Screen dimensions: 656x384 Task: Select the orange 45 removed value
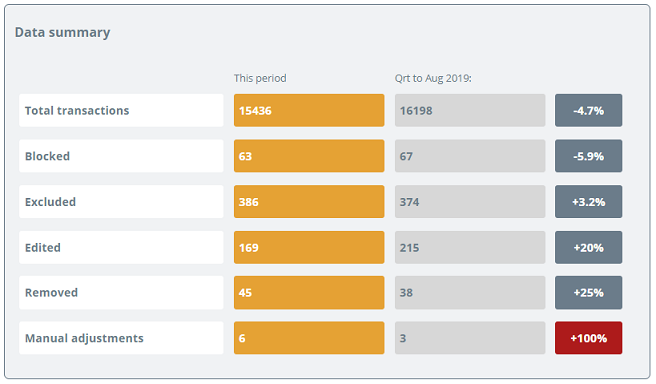pos(309,293)
